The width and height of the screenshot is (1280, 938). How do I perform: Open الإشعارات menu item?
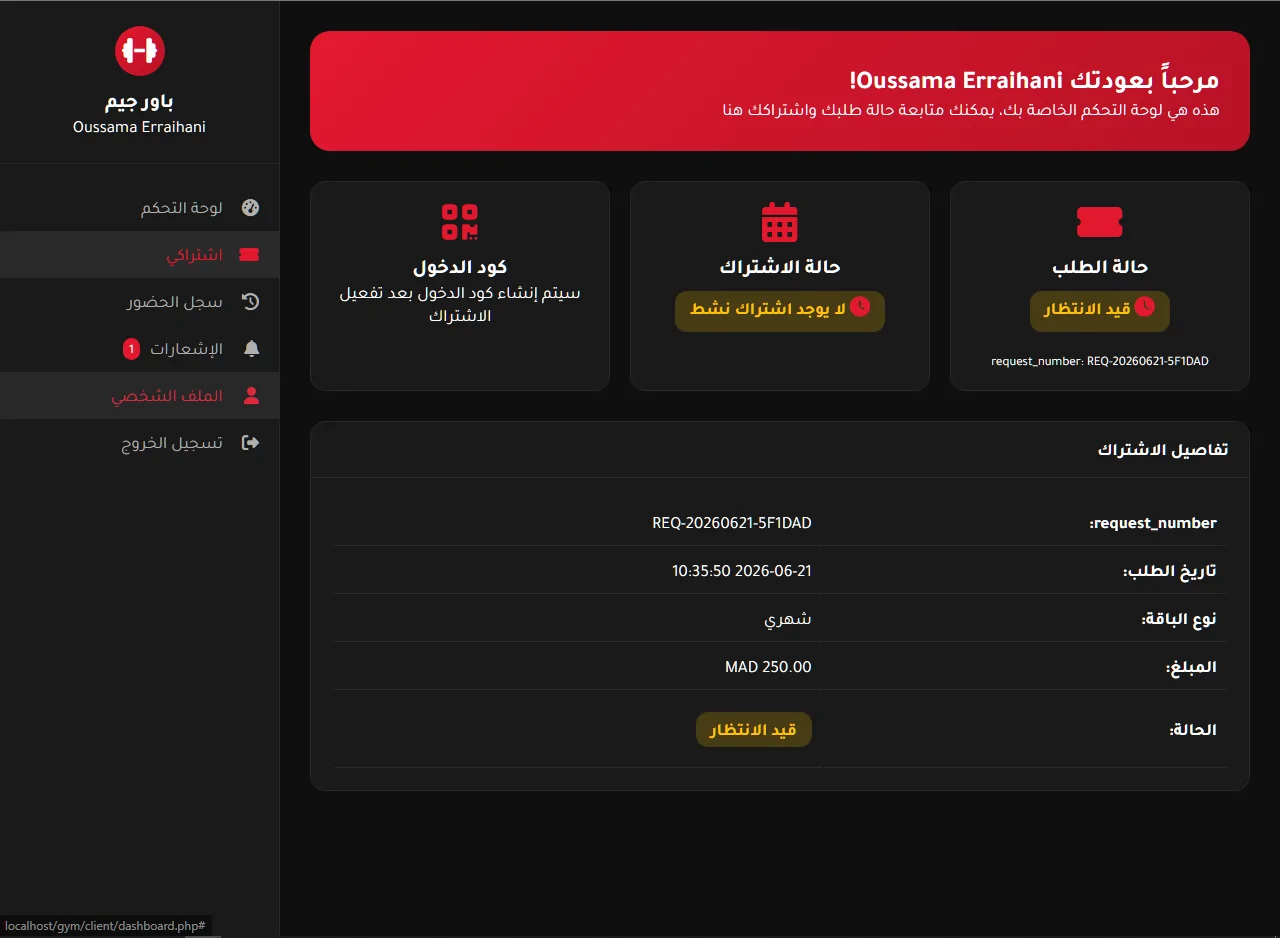click(x=140, y=348)
